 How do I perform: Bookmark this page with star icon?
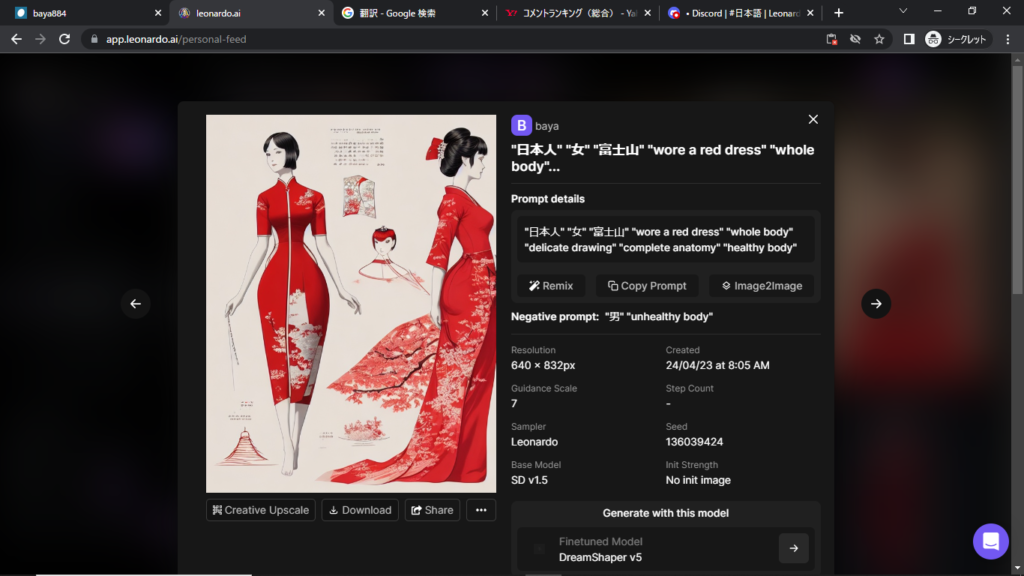click(879, 39)
